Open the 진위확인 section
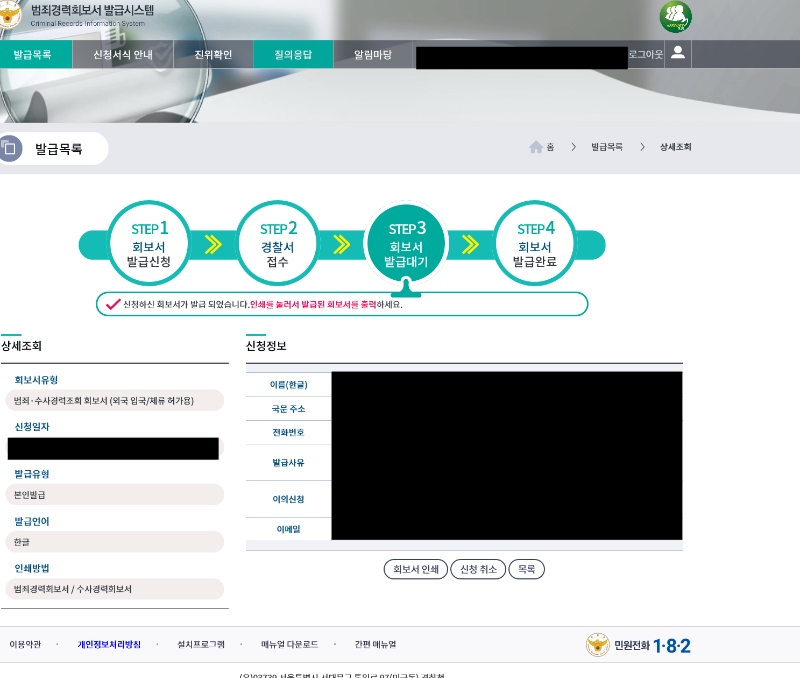This screenshot has width=800, height=678. point(215,55)
